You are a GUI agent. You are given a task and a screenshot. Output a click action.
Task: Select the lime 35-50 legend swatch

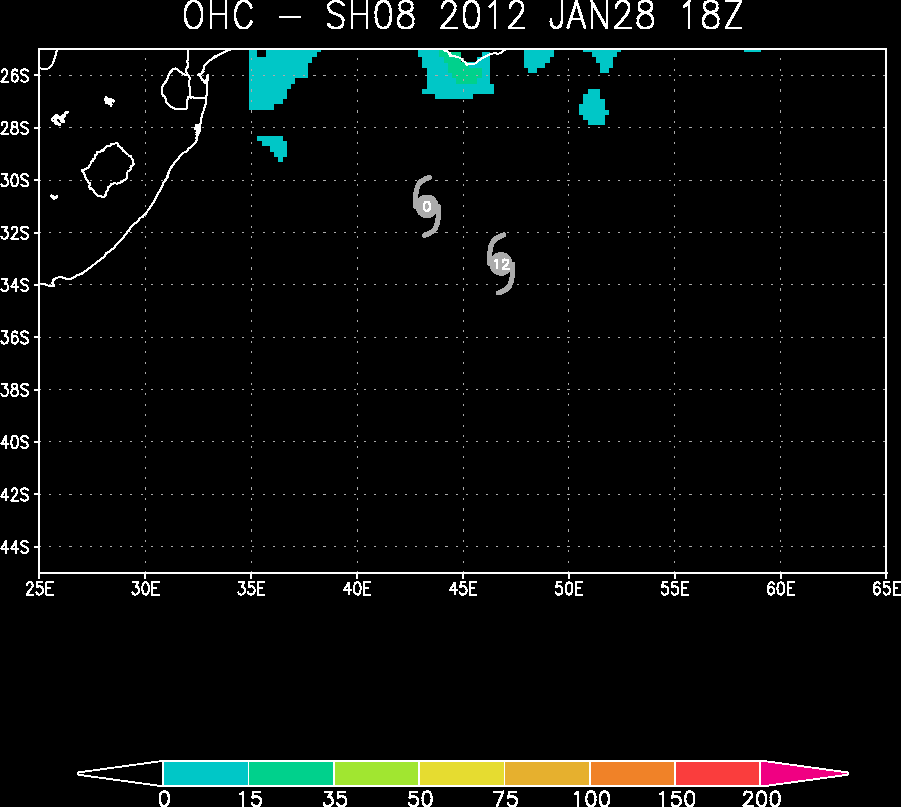pyautogui.click(x=376, y=773)
